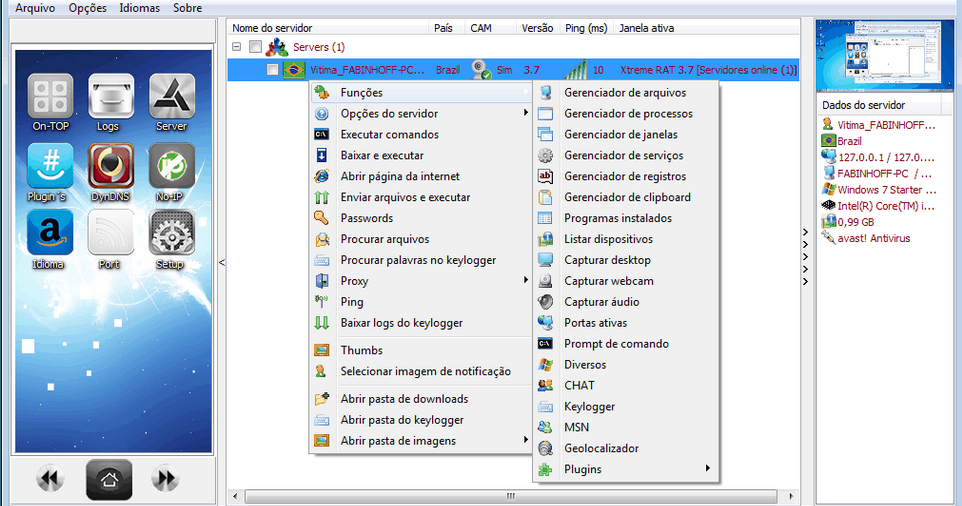
Task: Sort by Nome do servidor column header
Action: coord(328,28)
